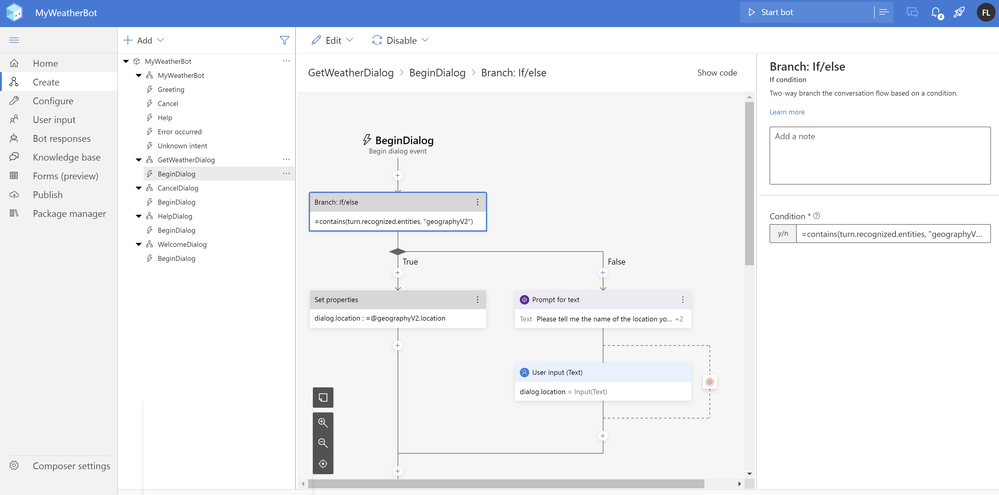The height and width of the screenshot is (495, 999).
Task: Open the Bot responses page
Action: (59, 138)
